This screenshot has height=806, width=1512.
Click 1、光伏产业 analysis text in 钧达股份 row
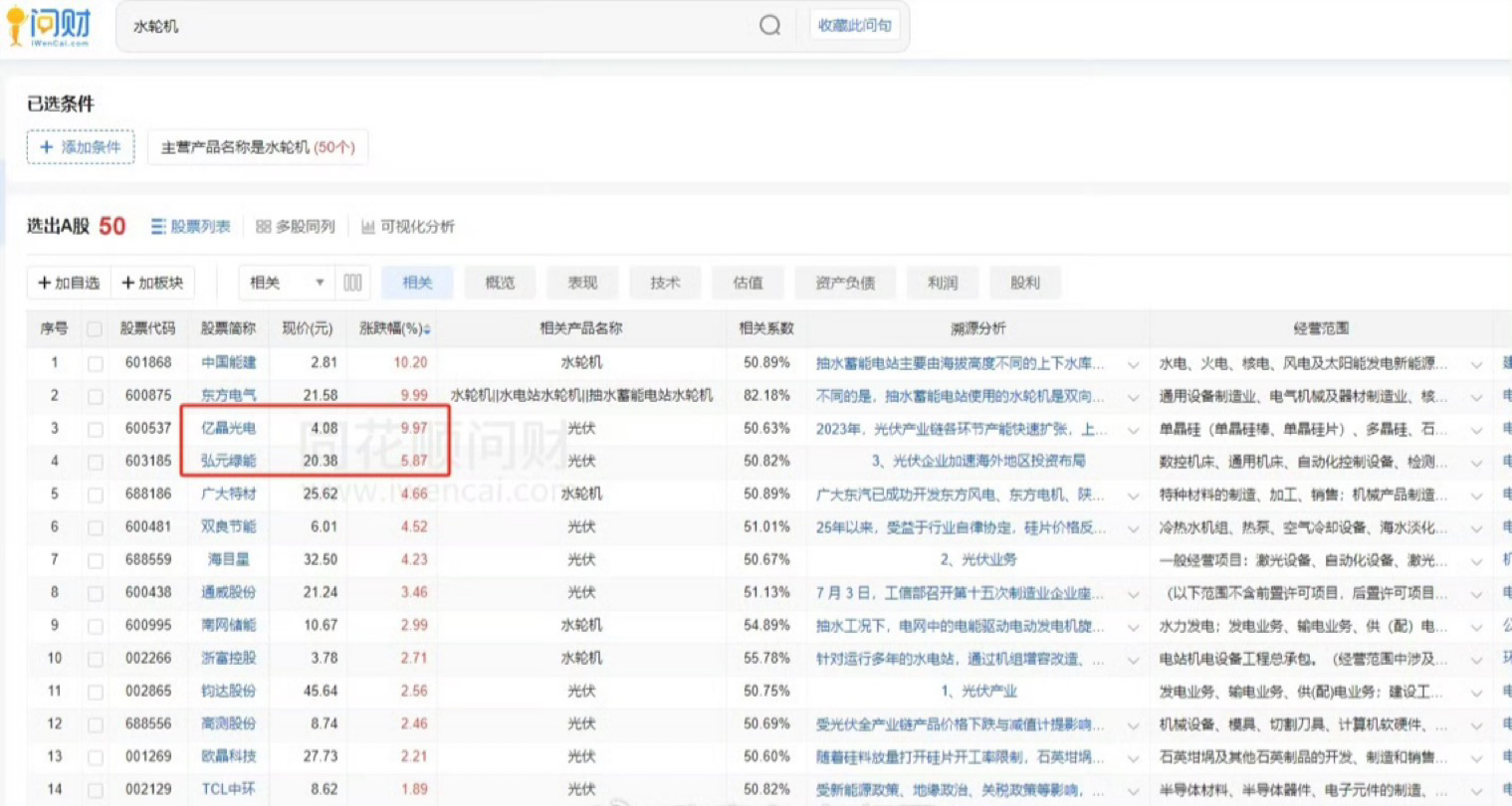(977, 692)
